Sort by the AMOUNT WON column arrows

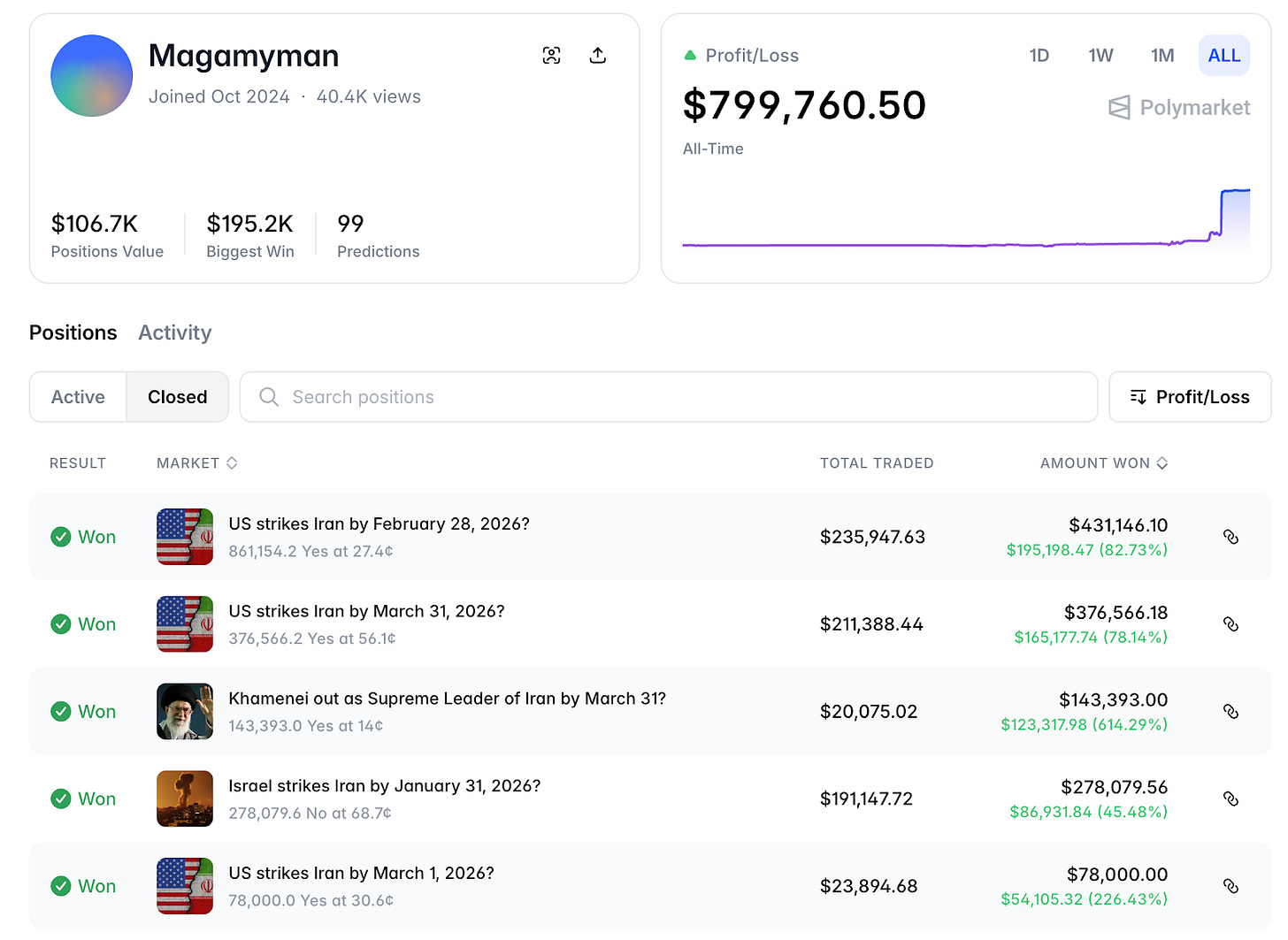tap(1162, 462)
